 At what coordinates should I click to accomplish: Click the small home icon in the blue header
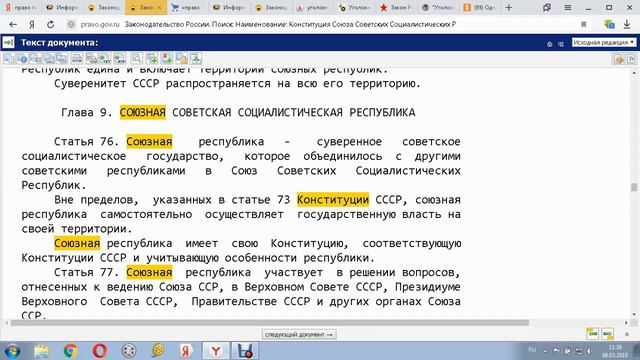(549, 44)
